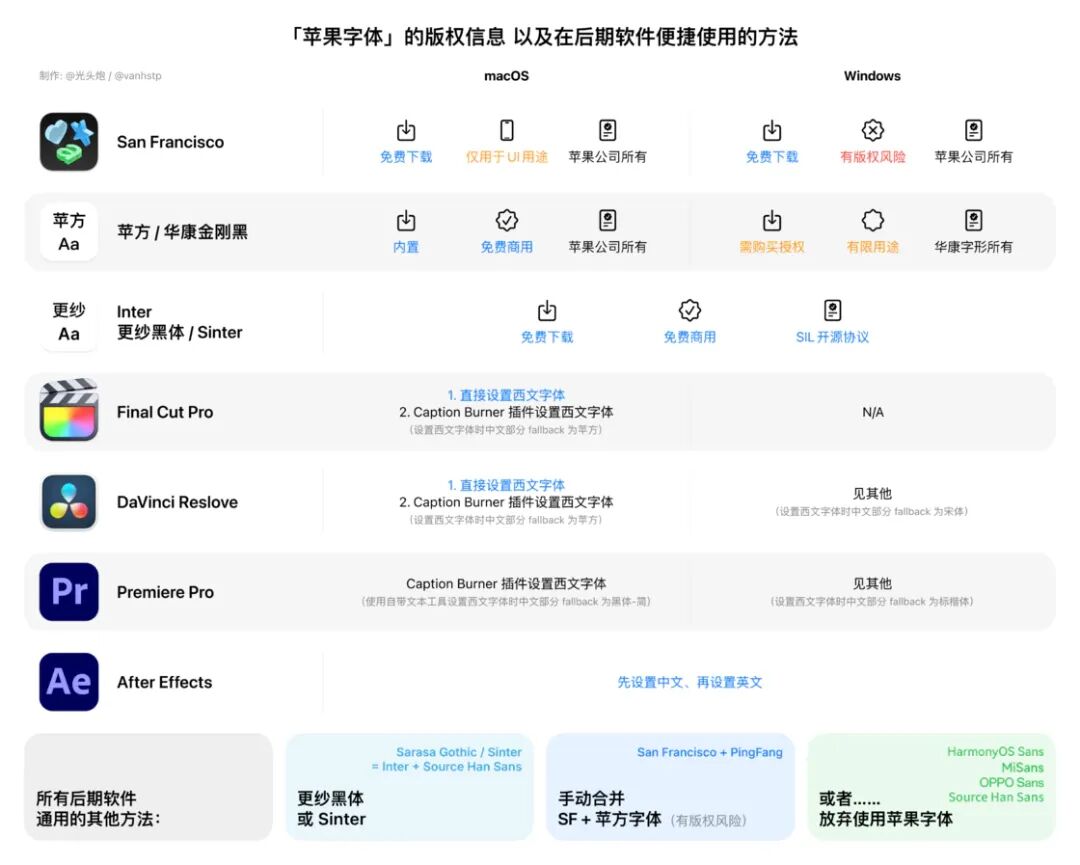Click the 苹方 Aa font icon
Screen dimensions: 1080x865
click(x=69, y=232)
